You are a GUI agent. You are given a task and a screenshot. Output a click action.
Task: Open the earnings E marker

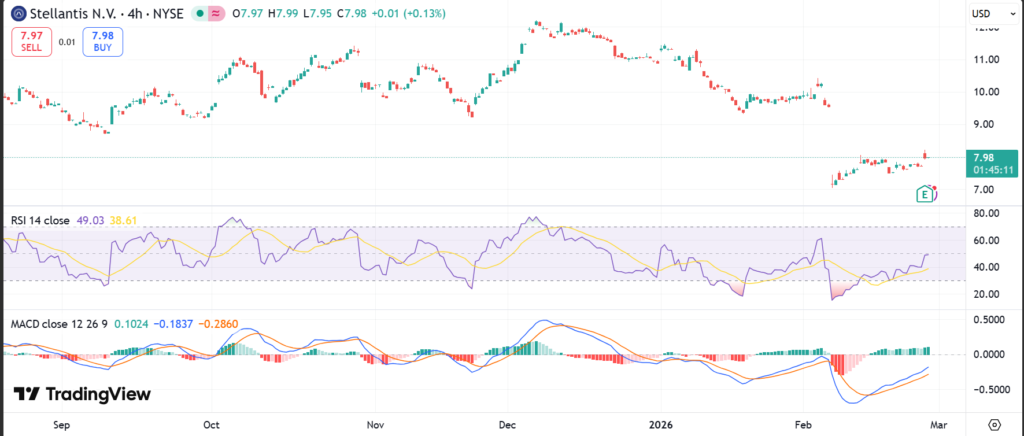click(x=925, y=193)
